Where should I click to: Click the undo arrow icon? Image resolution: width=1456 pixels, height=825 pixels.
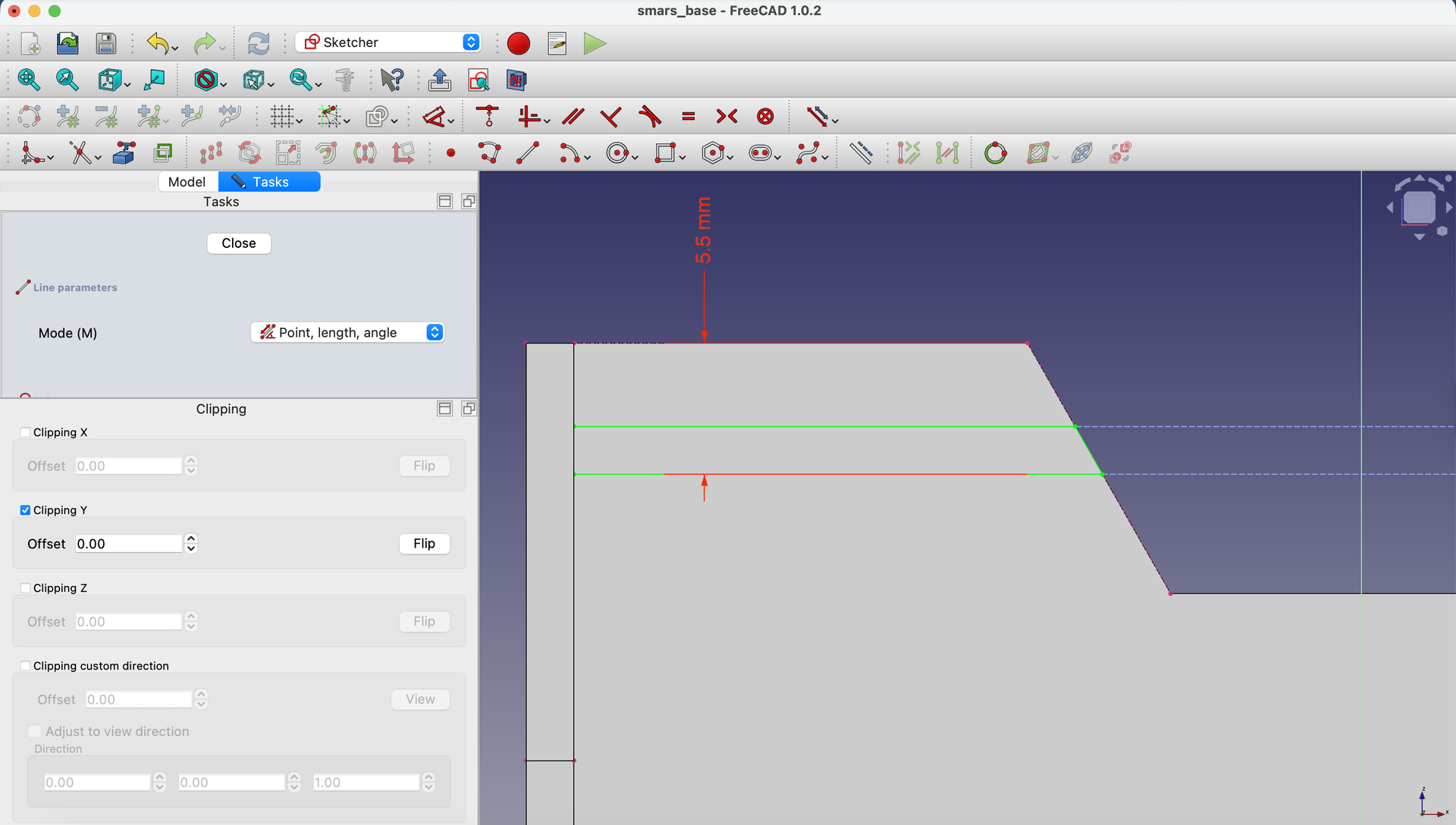[x=157, y=43]
